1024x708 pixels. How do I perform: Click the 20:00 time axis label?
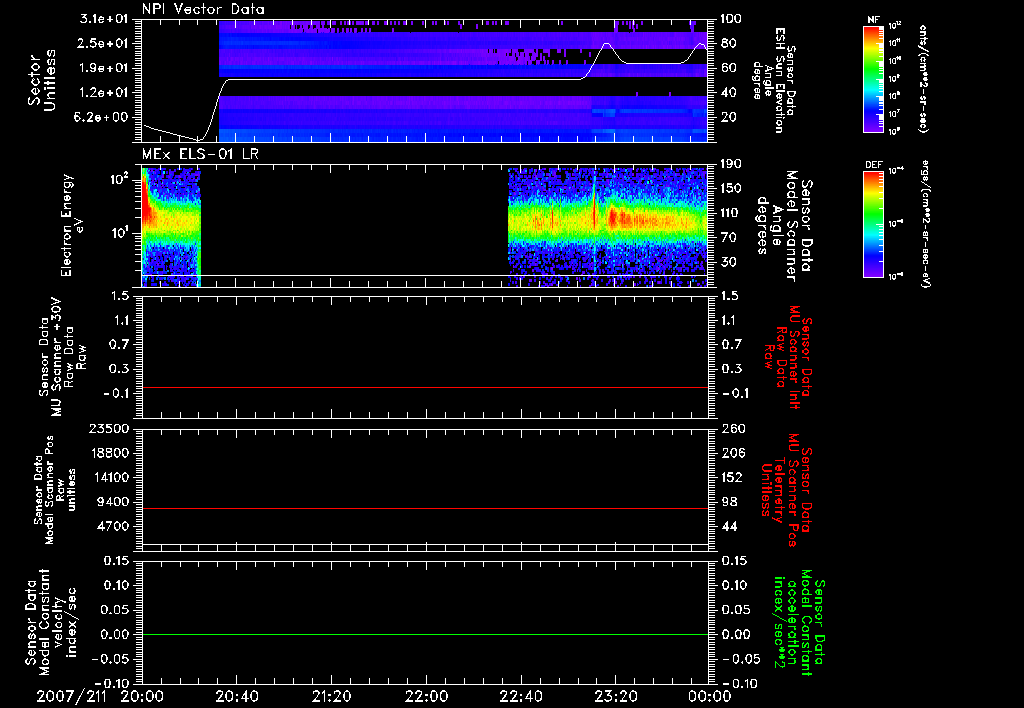tap(142, 697)
